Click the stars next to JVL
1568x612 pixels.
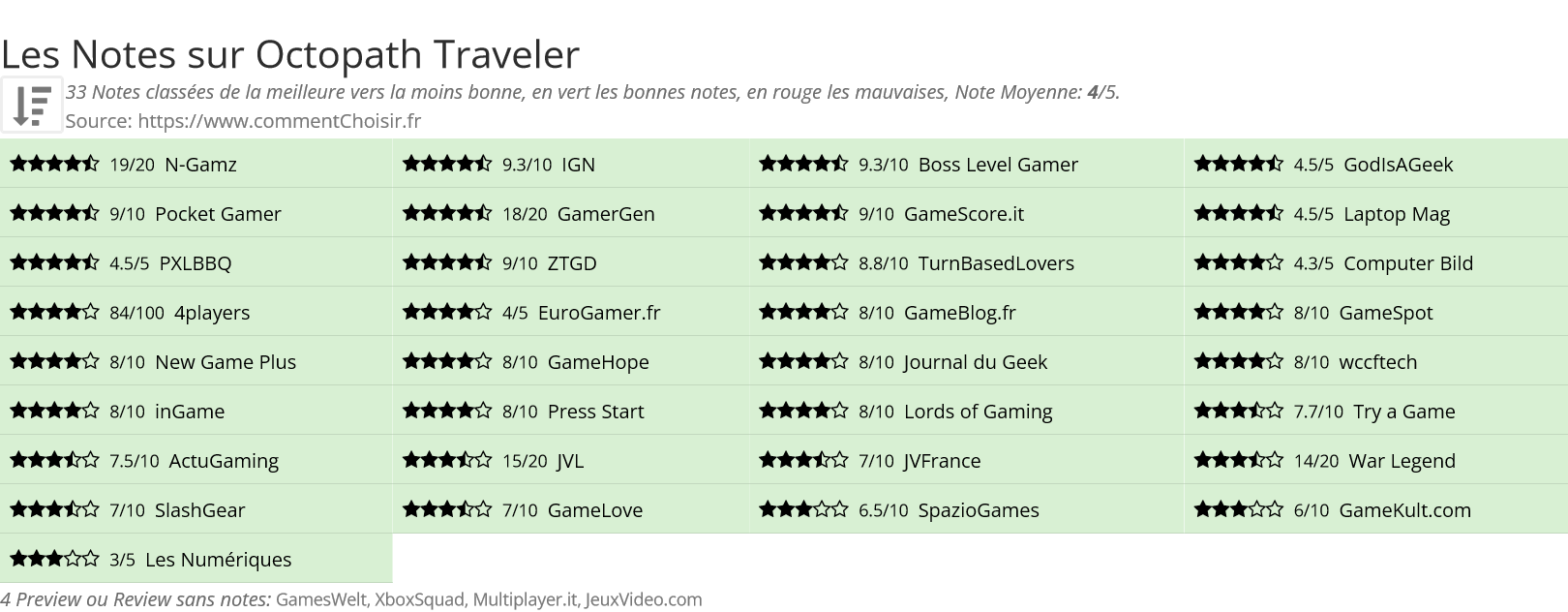click(x=447, y=460)
